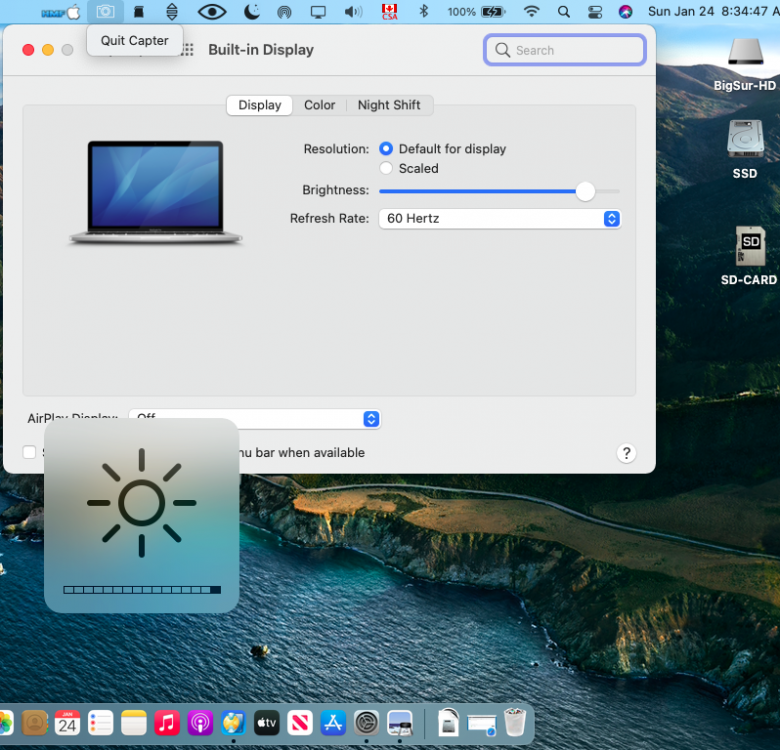Click the eye icon in menu bar
Viewport: 780px width, 750px height.
pyautogui.click(x=212, y=12)
